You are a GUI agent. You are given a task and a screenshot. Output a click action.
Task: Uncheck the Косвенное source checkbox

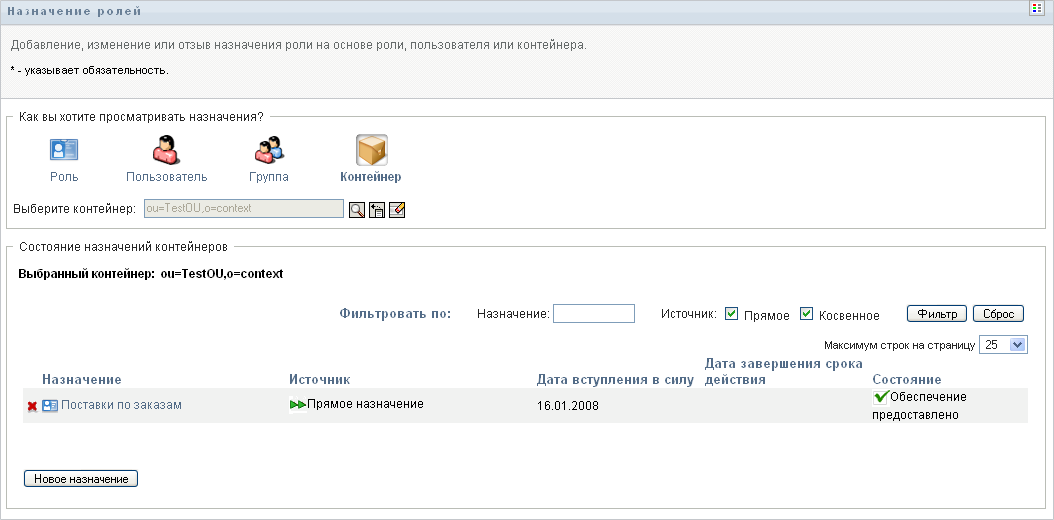coord(807,315)
